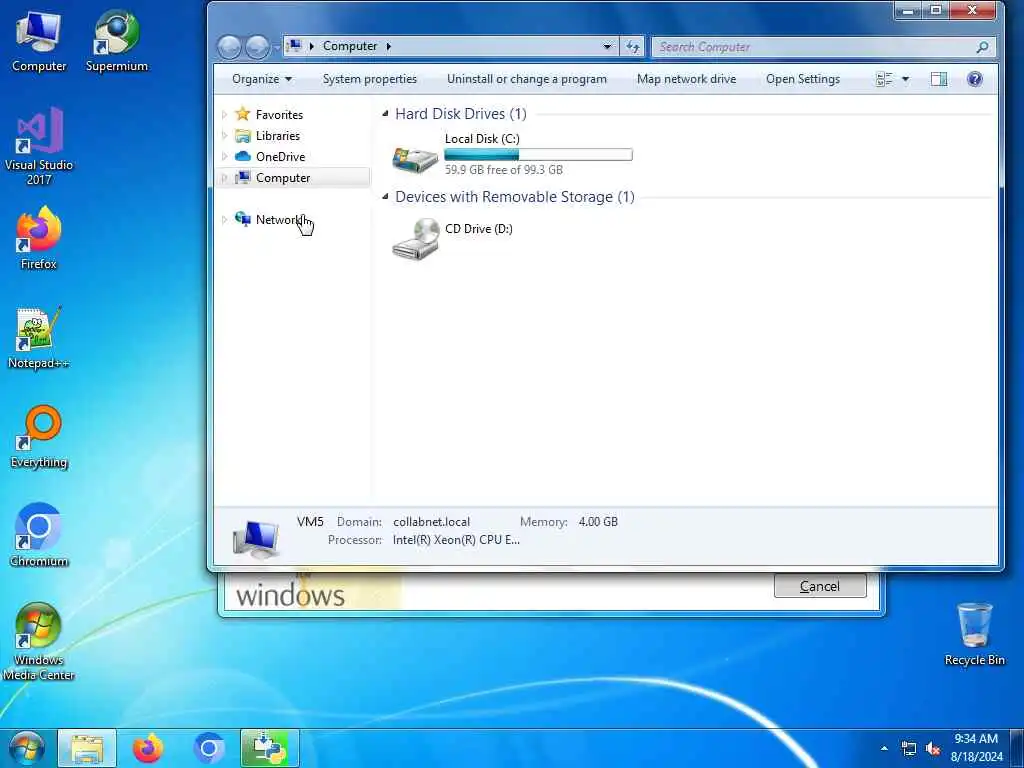This screenshot has width=1024, height=768.
Task: Click the Show desktop strip
Action: point(1017,748)
